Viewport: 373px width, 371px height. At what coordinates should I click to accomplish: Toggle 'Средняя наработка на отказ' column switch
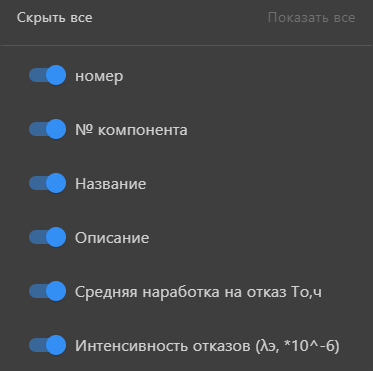click(x=47, y=291)
